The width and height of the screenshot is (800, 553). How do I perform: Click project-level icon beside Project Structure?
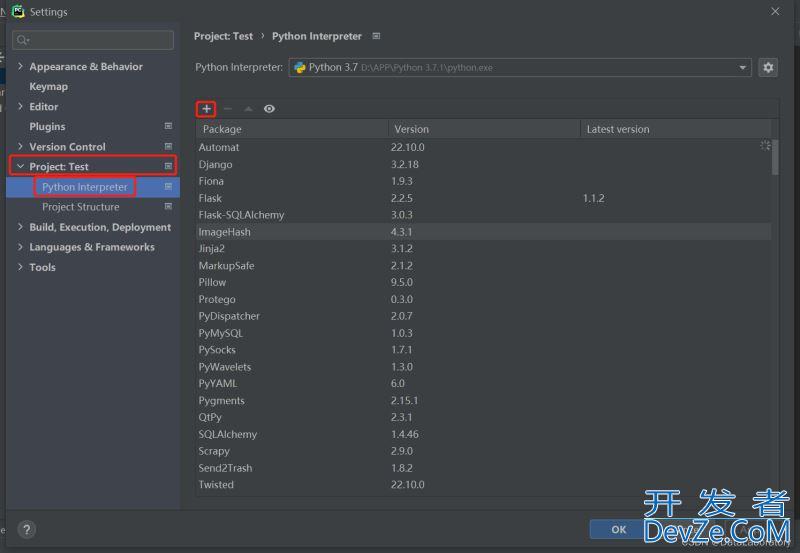click(x=168, y=207)
